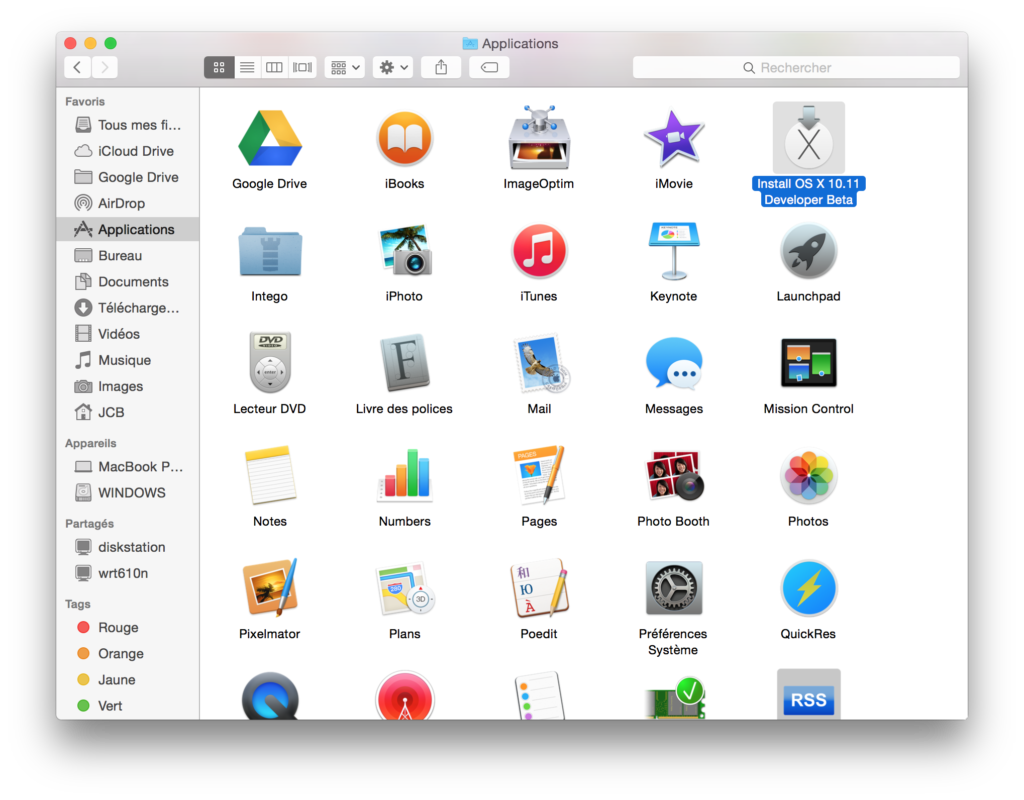1024x800 pixels.
Task: Click the Intego folder icon
Action: 270,251
